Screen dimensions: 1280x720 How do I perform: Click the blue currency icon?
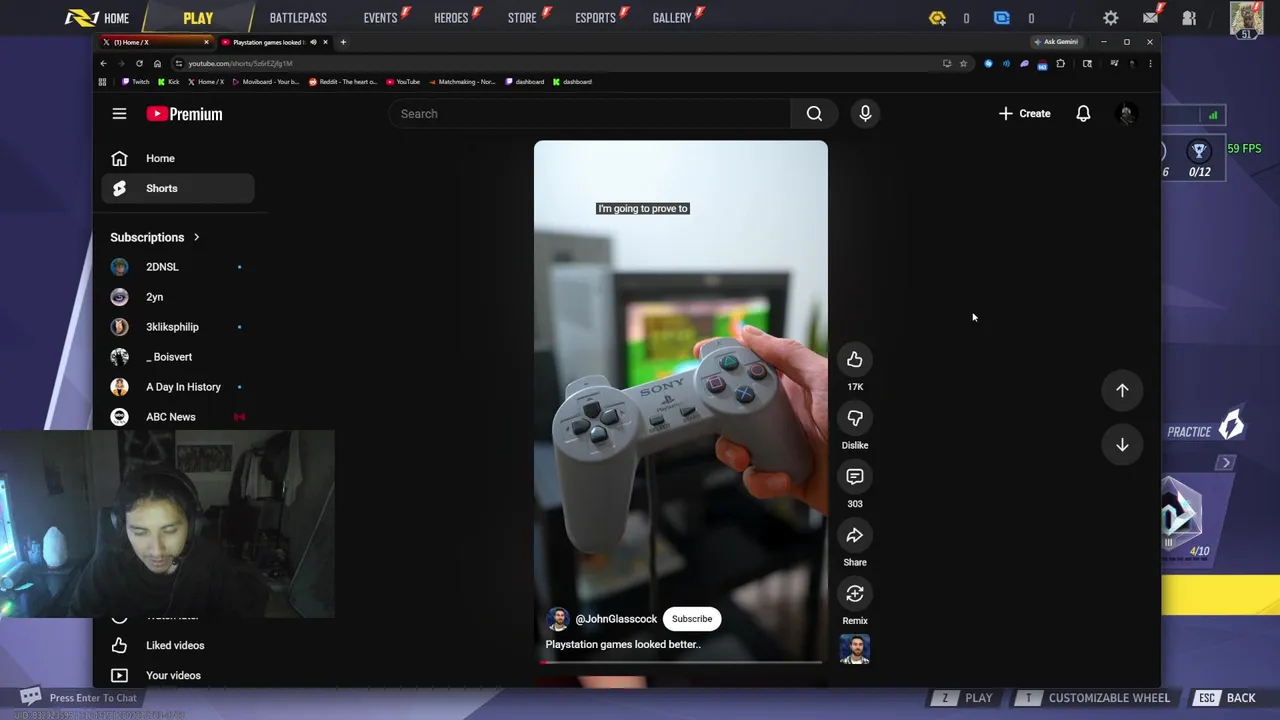1002,18
